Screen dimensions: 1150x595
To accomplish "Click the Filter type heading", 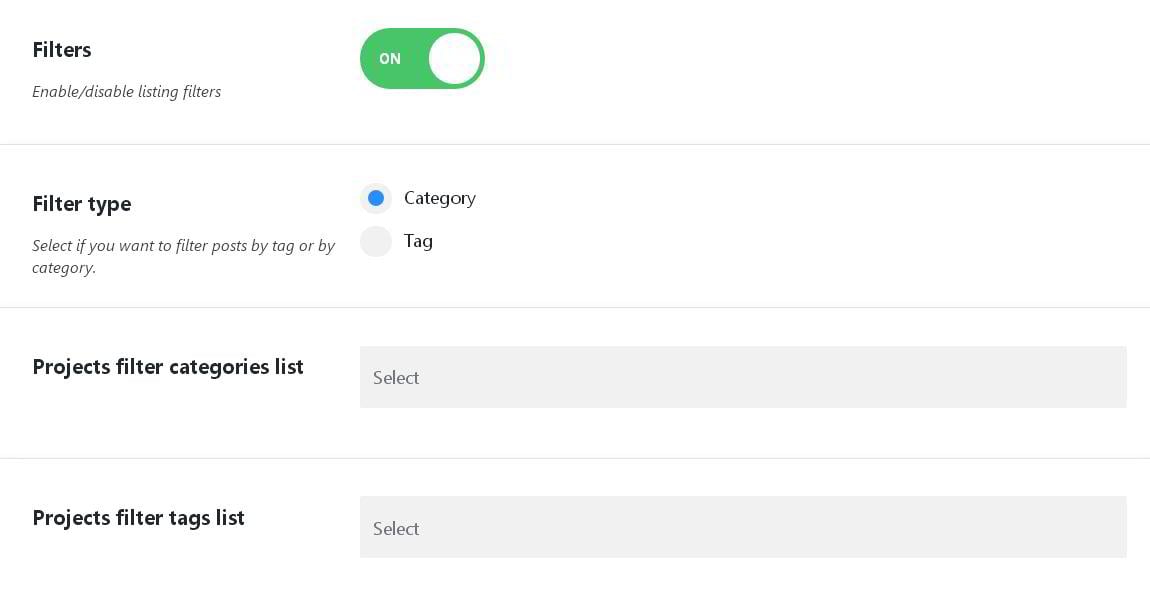I will point(82,204).
